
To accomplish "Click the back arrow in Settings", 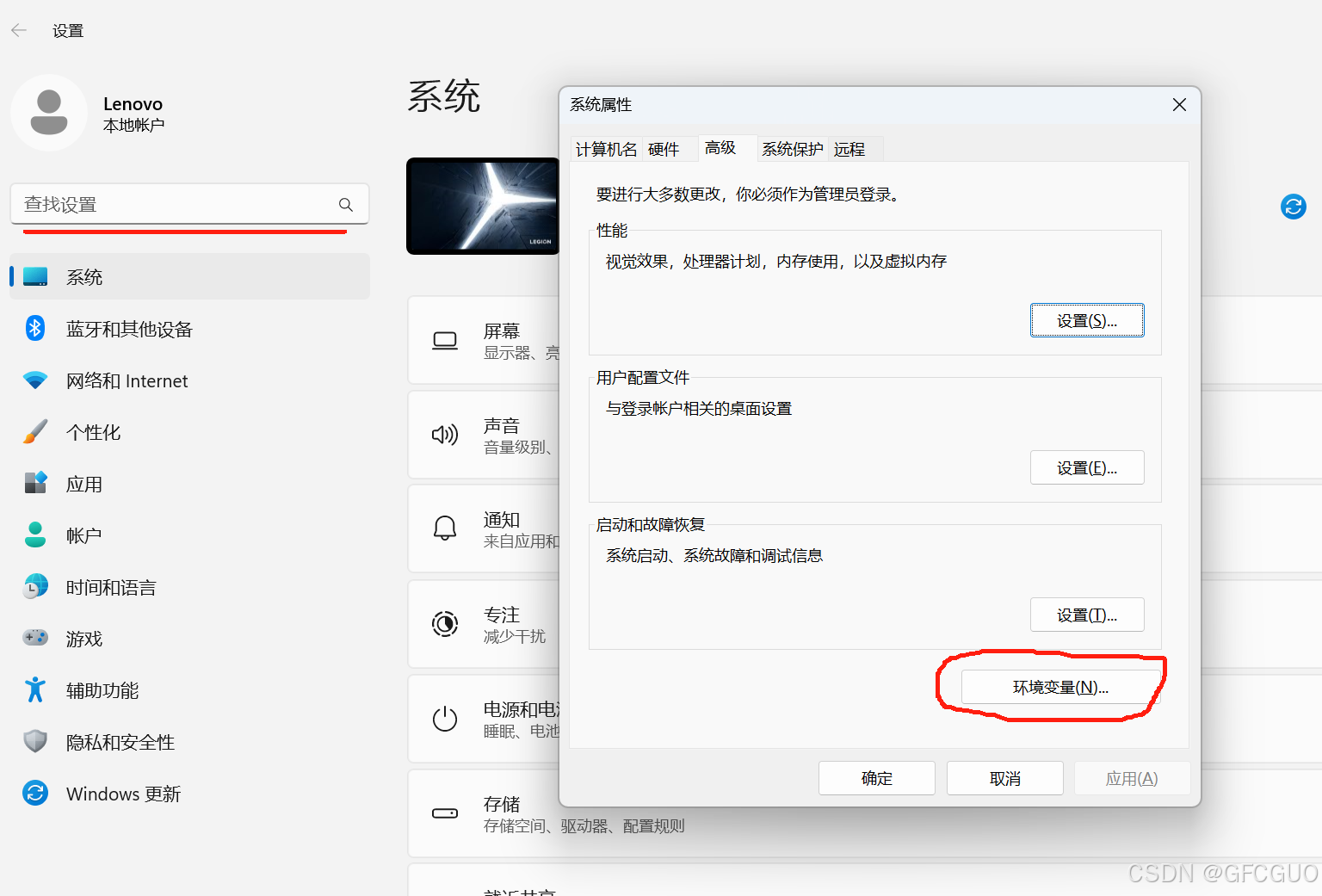I will (19, 31).
